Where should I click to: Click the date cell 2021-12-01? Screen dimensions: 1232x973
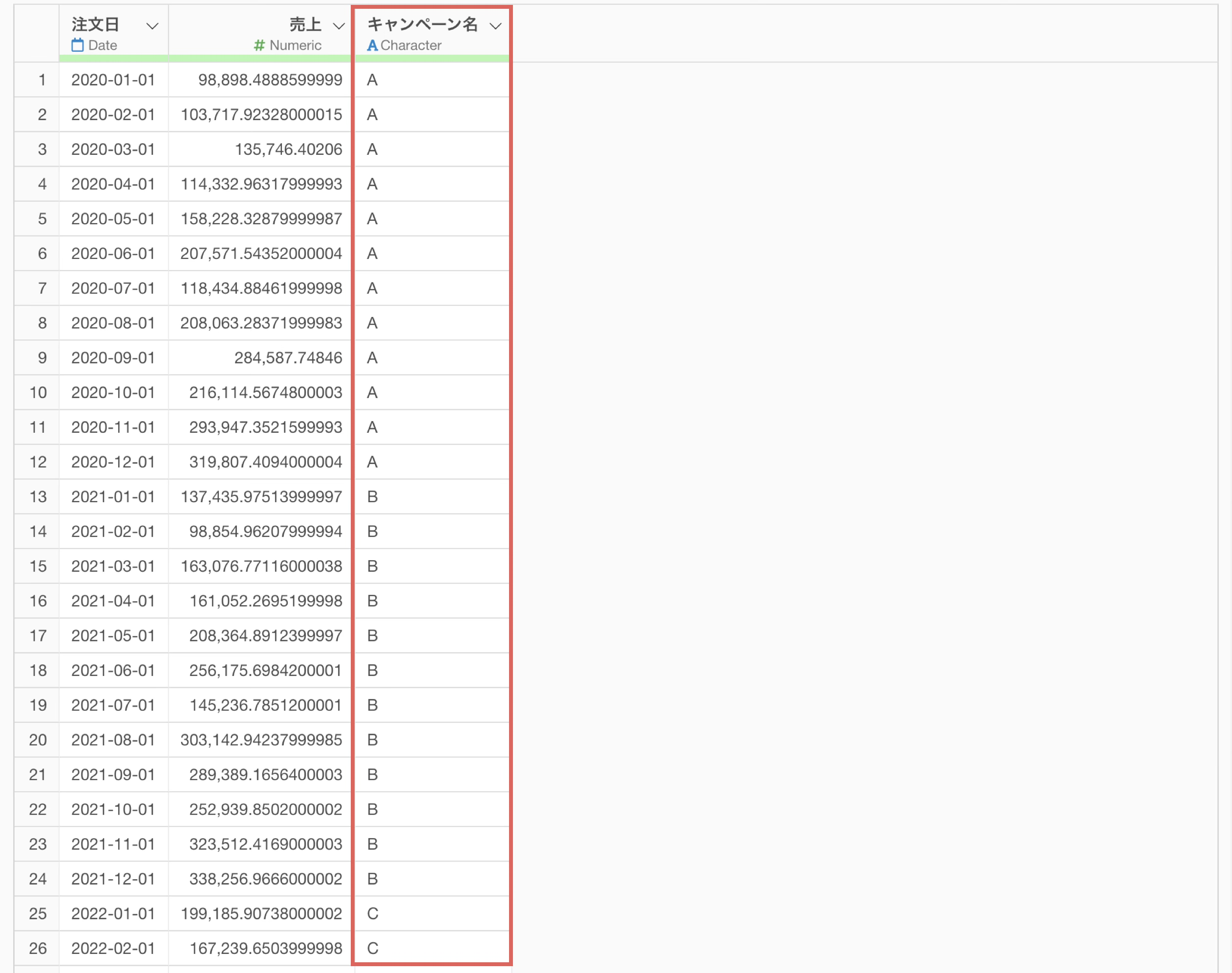[x=113, y=879]
